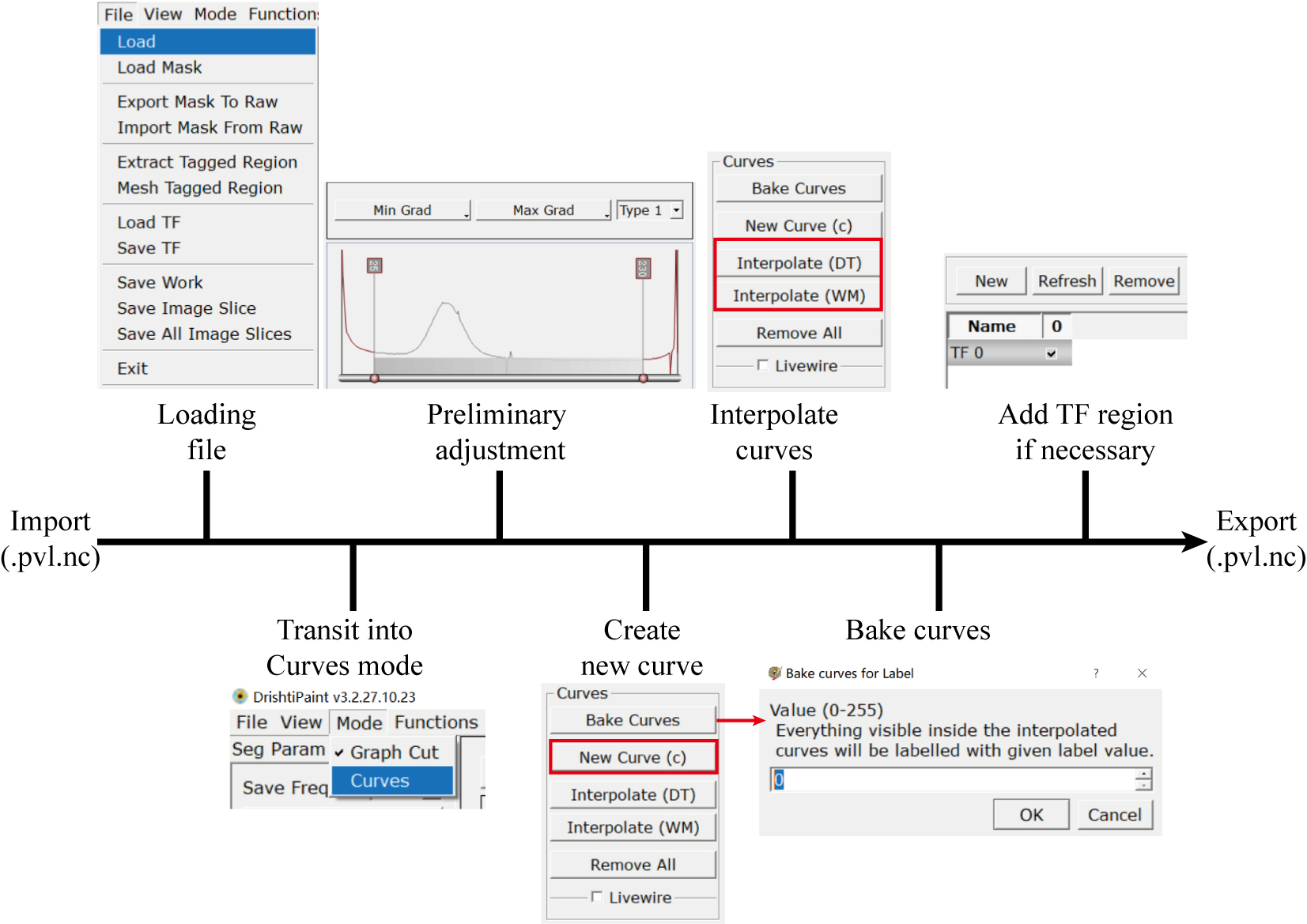
Task: Click the histogram marker labeled 25
Action: (374, 266)
